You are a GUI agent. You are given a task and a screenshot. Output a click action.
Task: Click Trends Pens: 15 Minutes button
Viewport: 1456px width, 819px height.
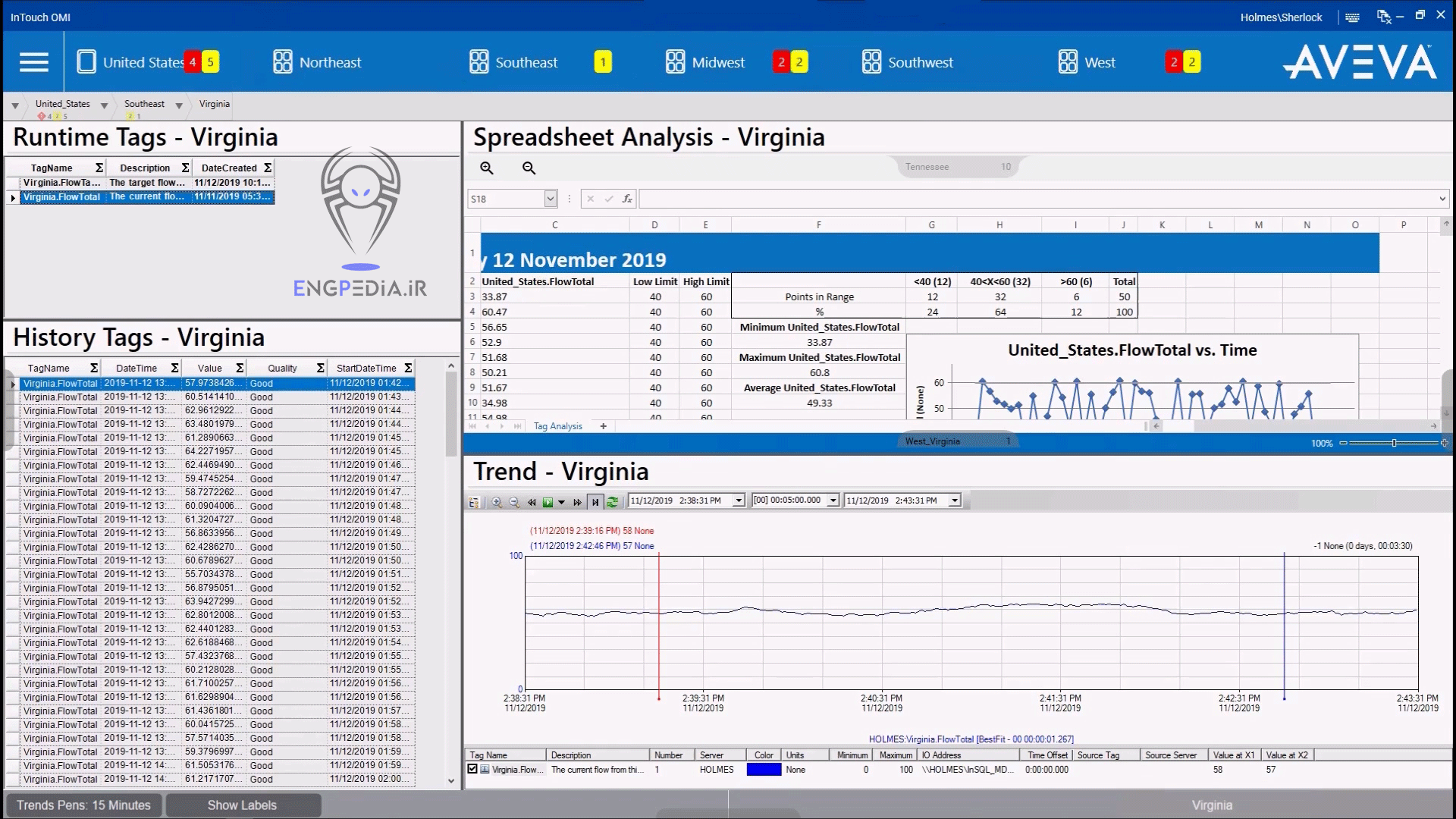coord(83,805)
